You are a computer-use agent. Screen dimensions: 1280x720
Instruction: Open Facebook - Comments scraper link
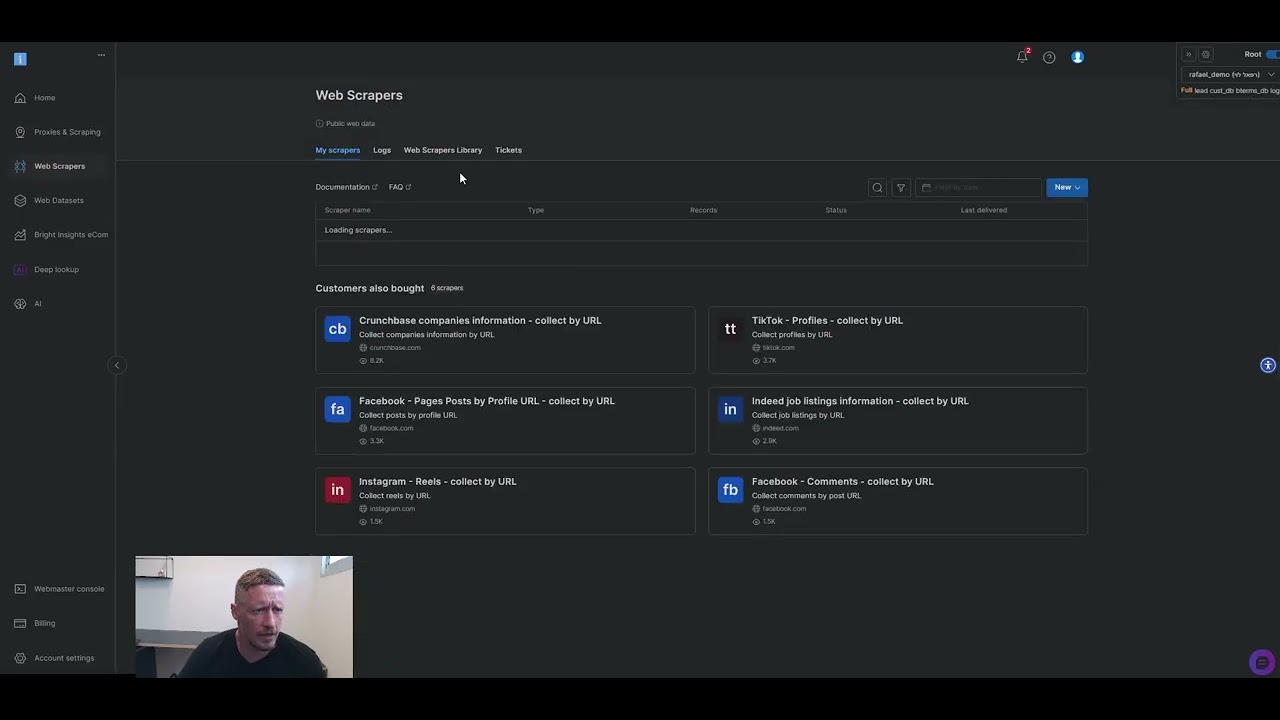tap(843, 481)
